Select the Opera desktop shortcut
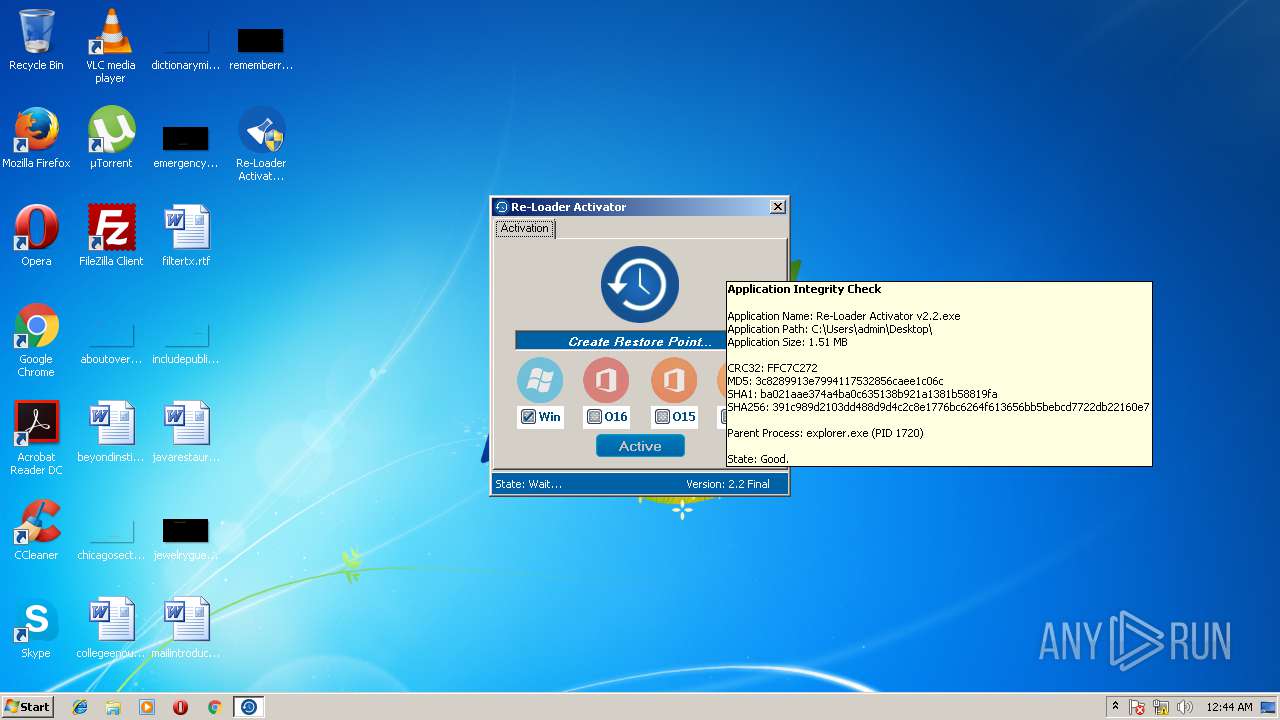The image size is (1280, 720). click(x=36, y=236)
